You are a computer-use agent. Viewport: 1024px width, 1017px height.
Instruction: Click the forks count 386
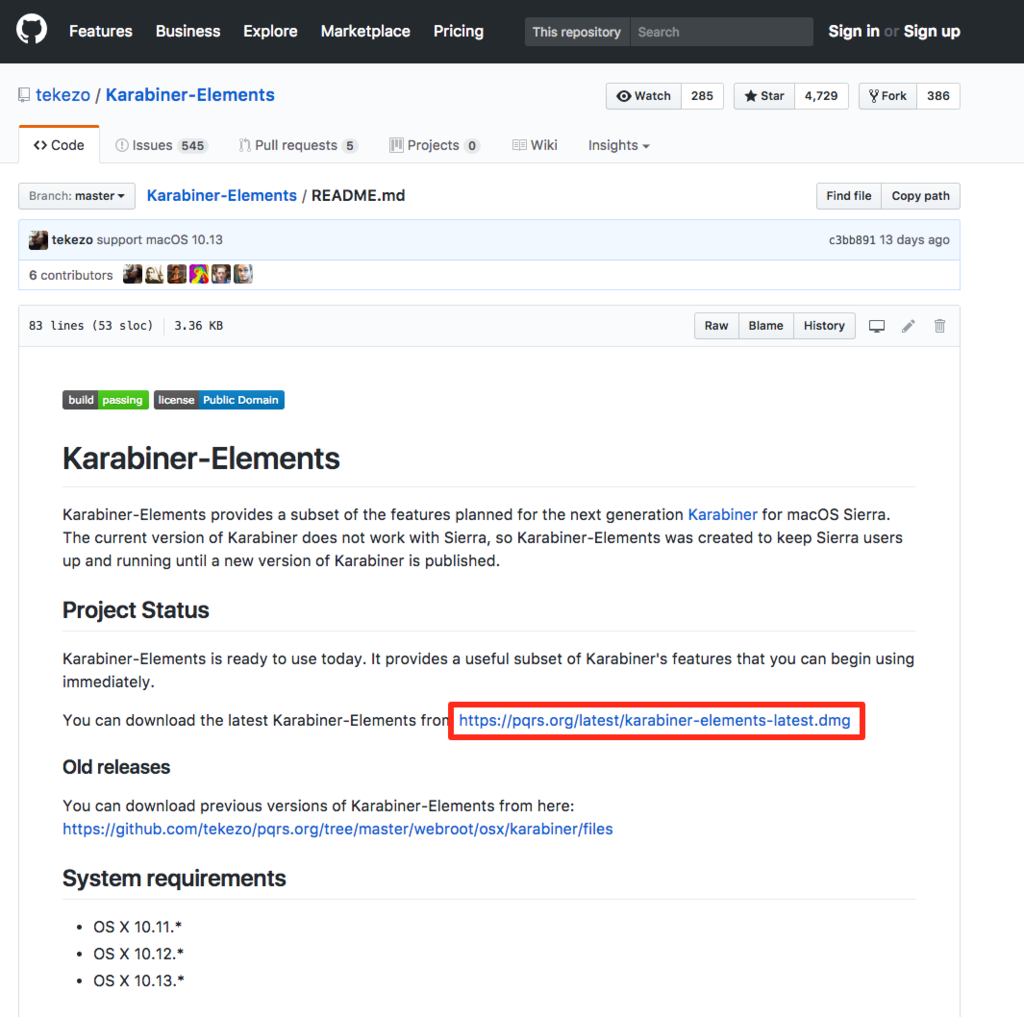tap(938, 96)
